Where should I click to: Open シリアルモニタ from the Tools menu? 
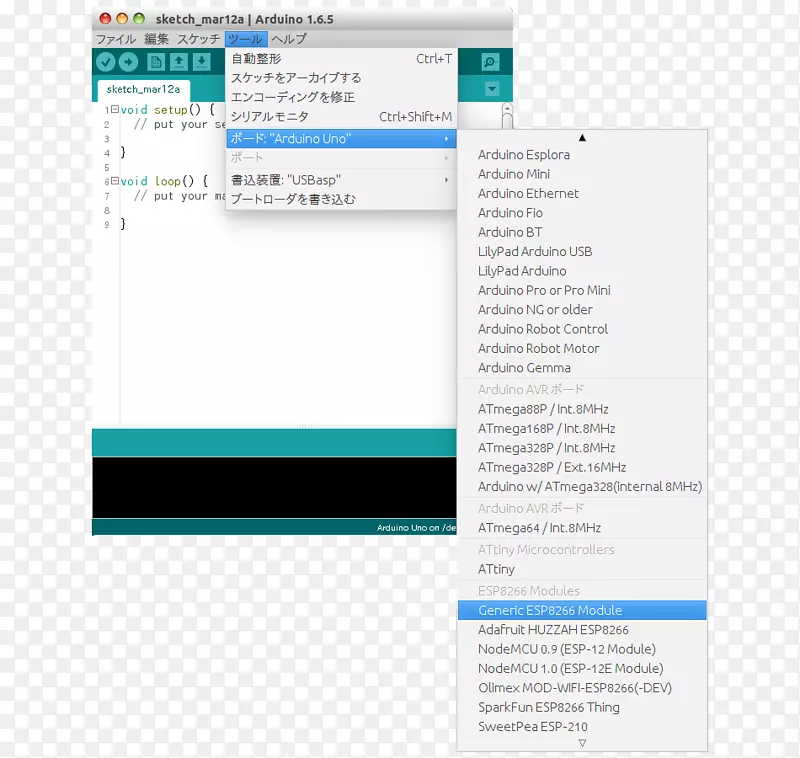(262, 116)
